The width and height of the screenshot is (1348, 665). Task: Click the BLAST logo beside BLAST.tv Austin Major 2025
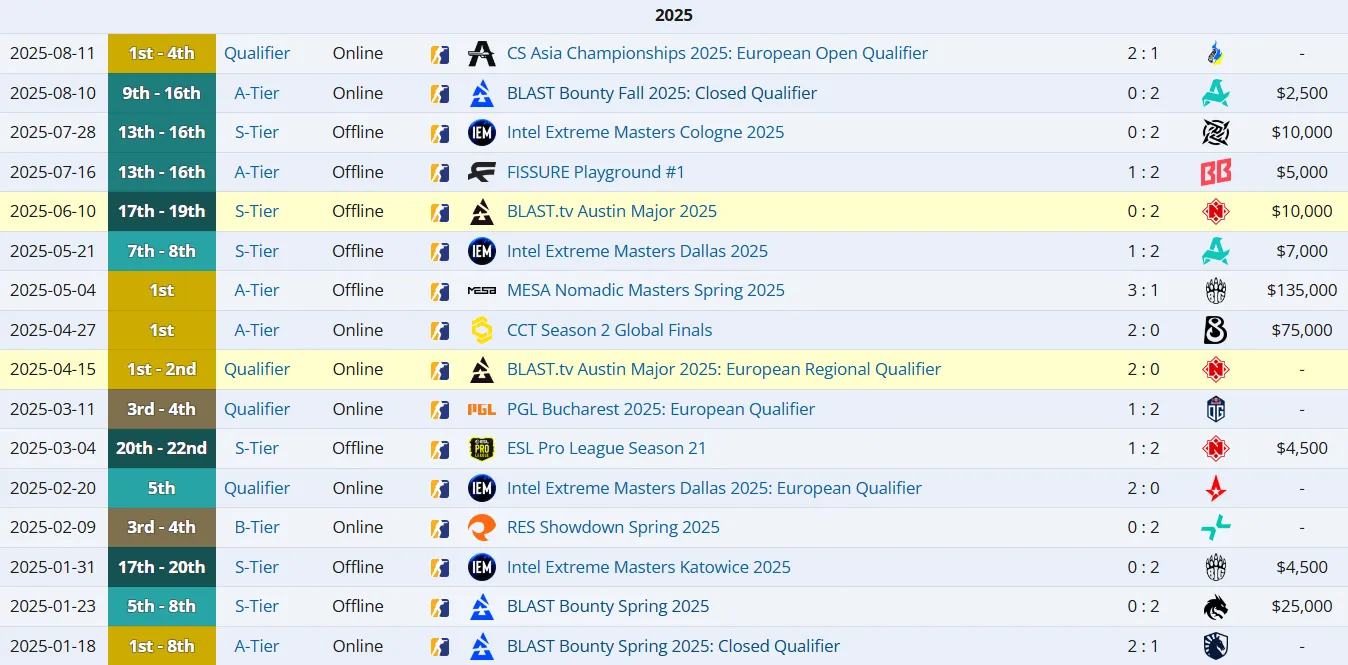pyautogui.click(x=482, y=212)
